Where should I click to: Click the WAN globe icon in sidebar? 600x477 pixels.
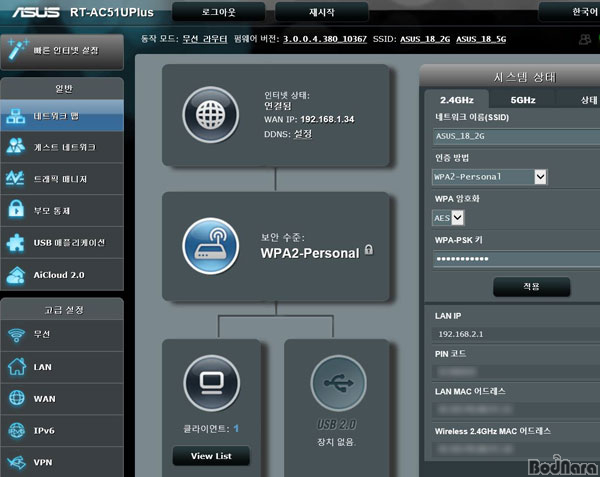(x=16, y=398)
